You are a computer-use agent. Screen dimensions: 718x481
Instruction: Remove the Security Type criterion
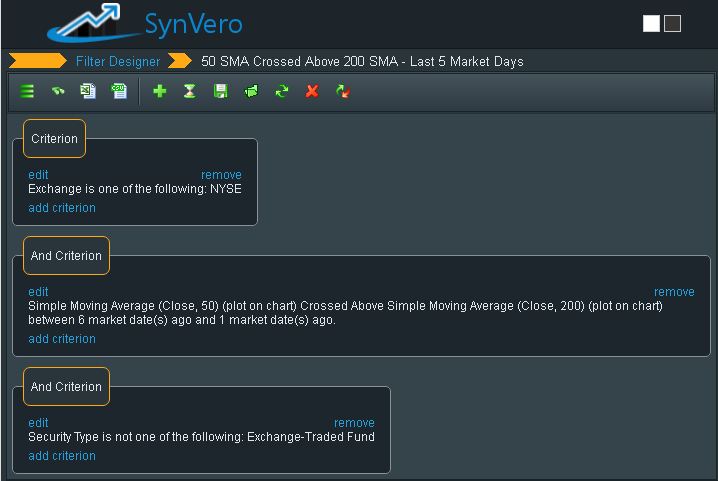354,423
